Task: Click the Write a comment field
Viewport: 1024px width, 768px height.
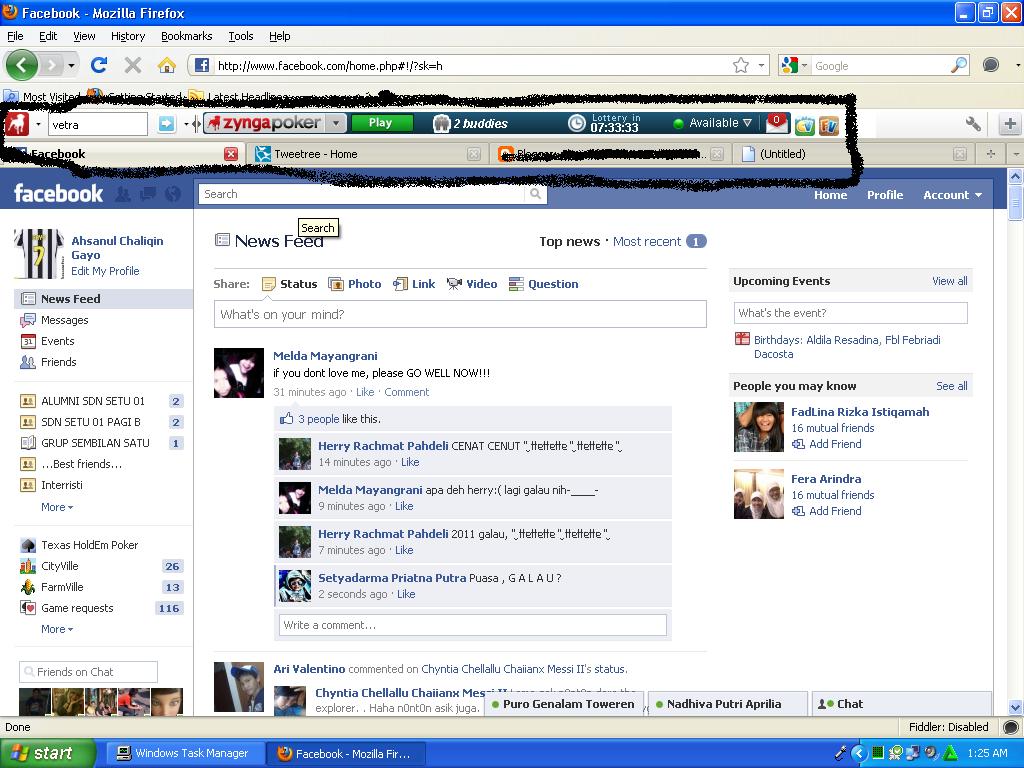Action: [473, 625]
